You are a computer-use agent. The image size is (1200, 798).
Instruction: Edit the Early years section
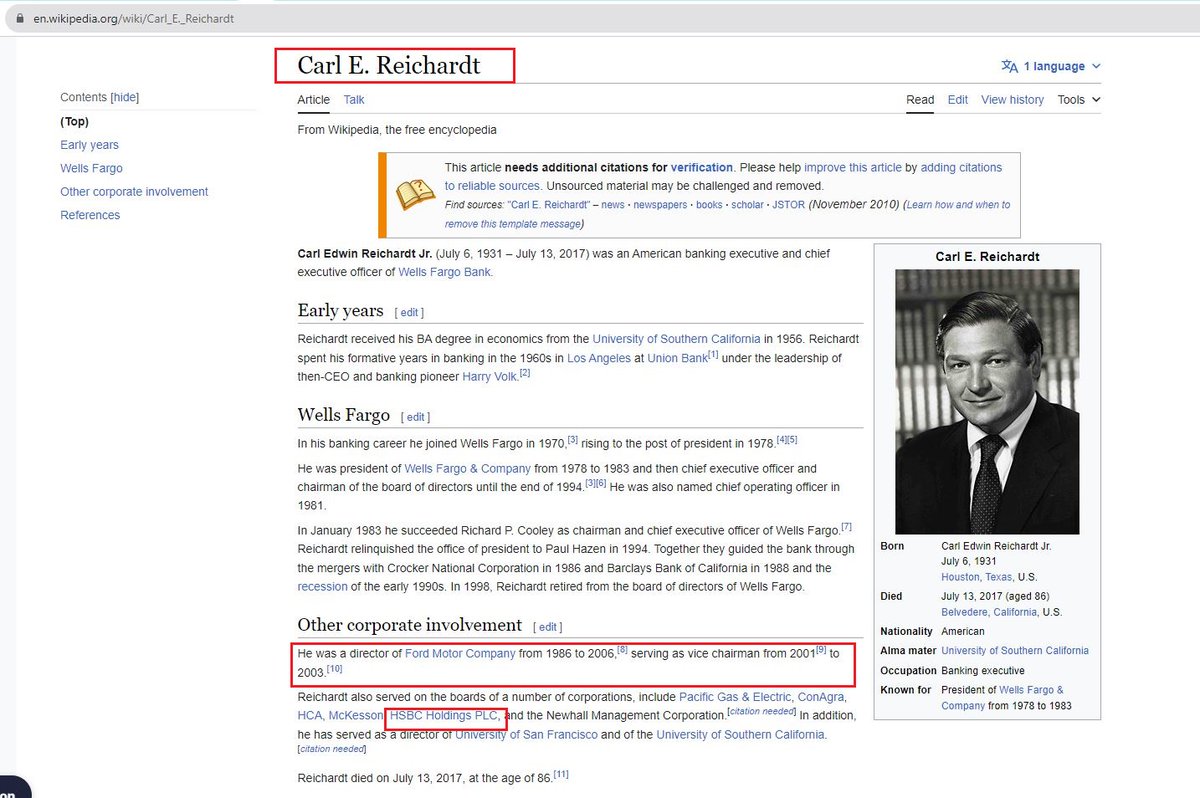point(410,313)
